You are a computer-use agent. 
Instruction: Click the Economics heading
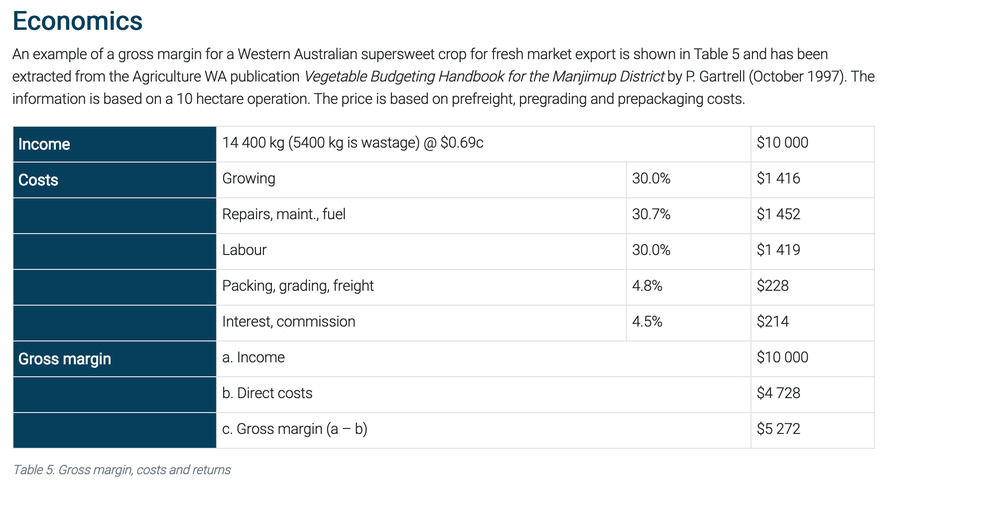(78, 21)
